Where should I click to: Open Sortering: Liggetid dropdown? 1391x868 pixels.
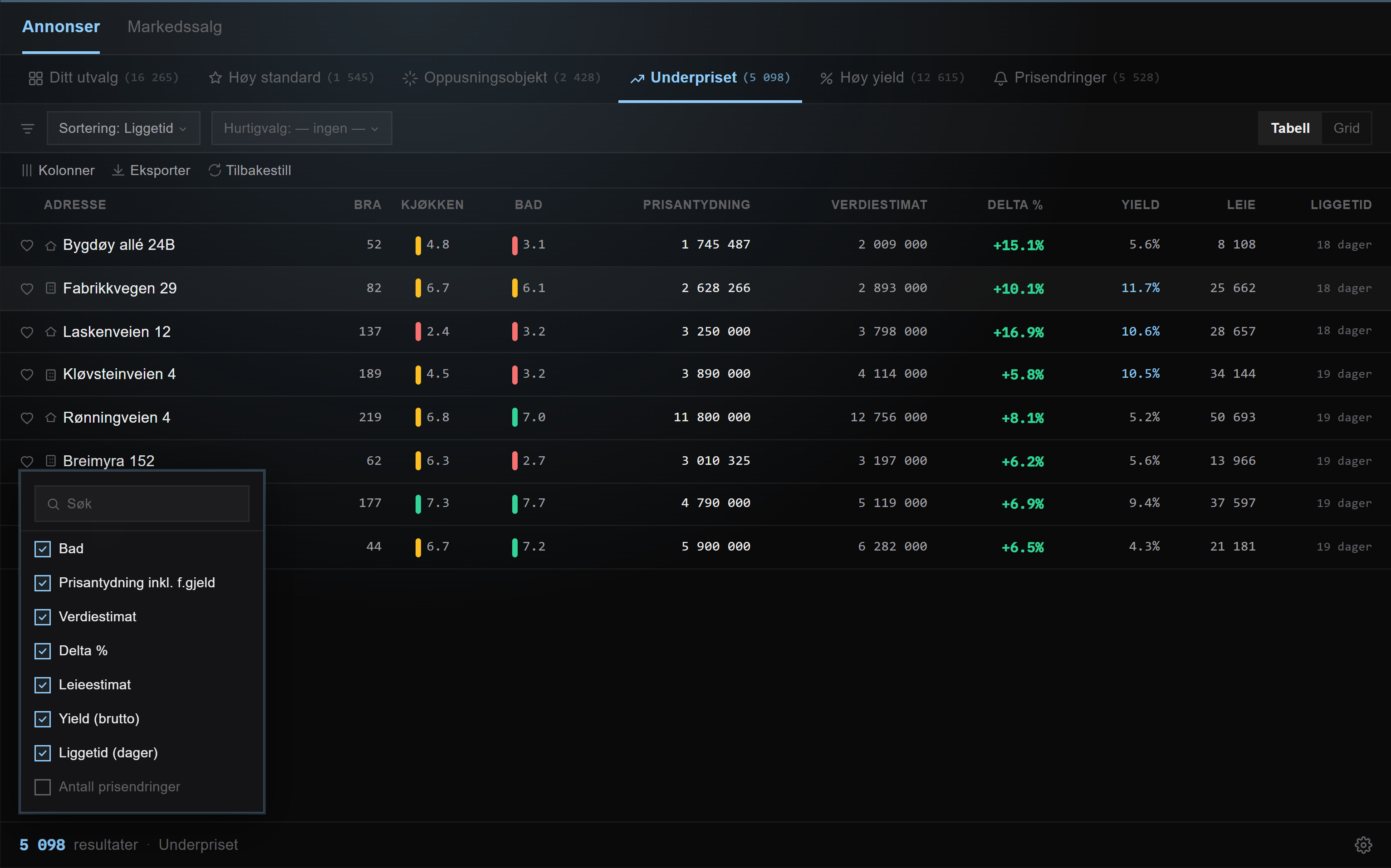click(123, 128)
